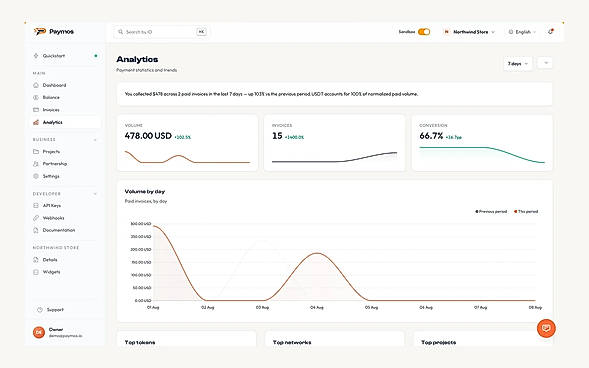Viewport: 589px width, 368px height.
Task: Click the Top tokens heading
Action: click(140, 342)
